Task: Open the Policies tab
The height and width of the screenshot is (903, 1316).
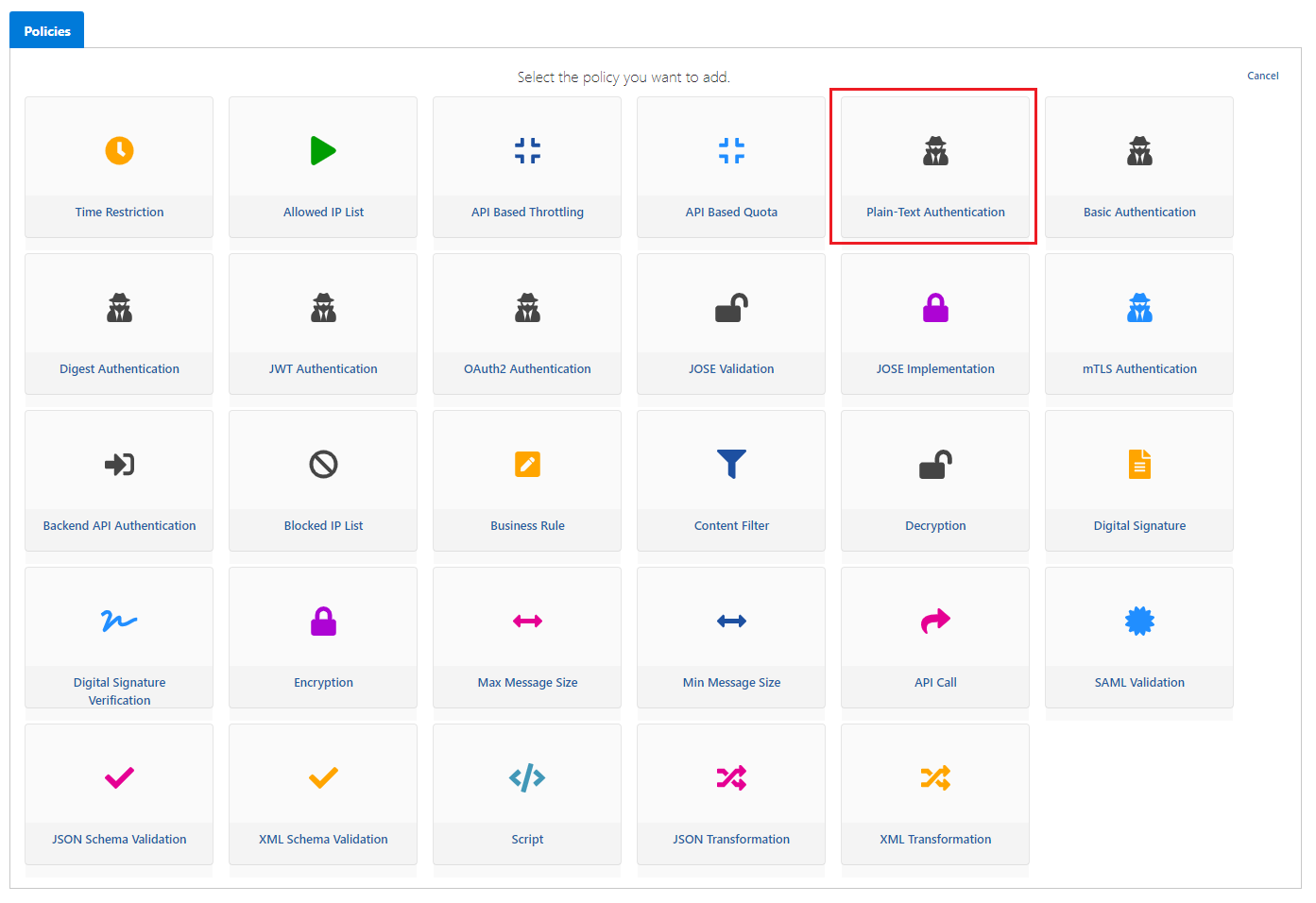Action: click(x=47, y=31)
